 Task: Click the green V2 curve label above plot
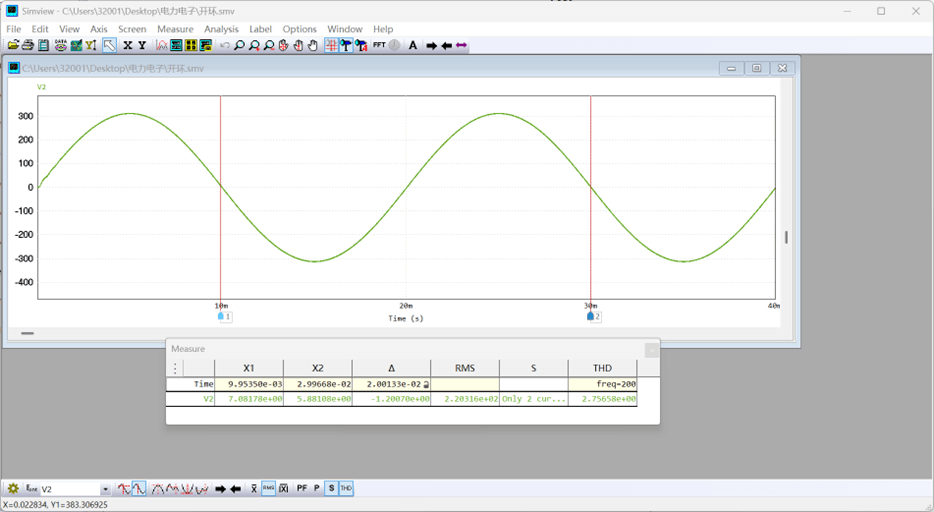click(41, 87)
